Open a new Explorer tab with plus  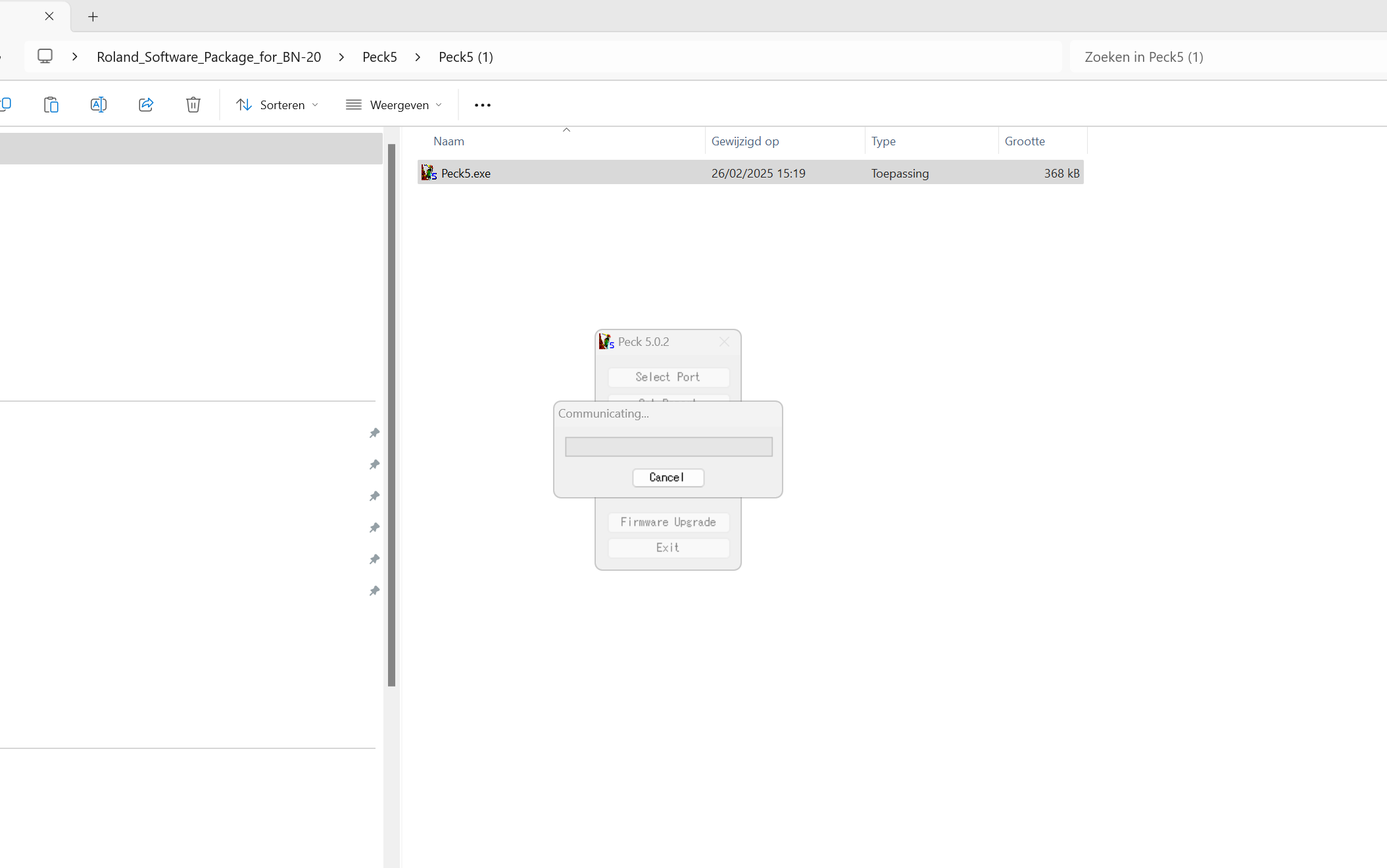point(93,16)
